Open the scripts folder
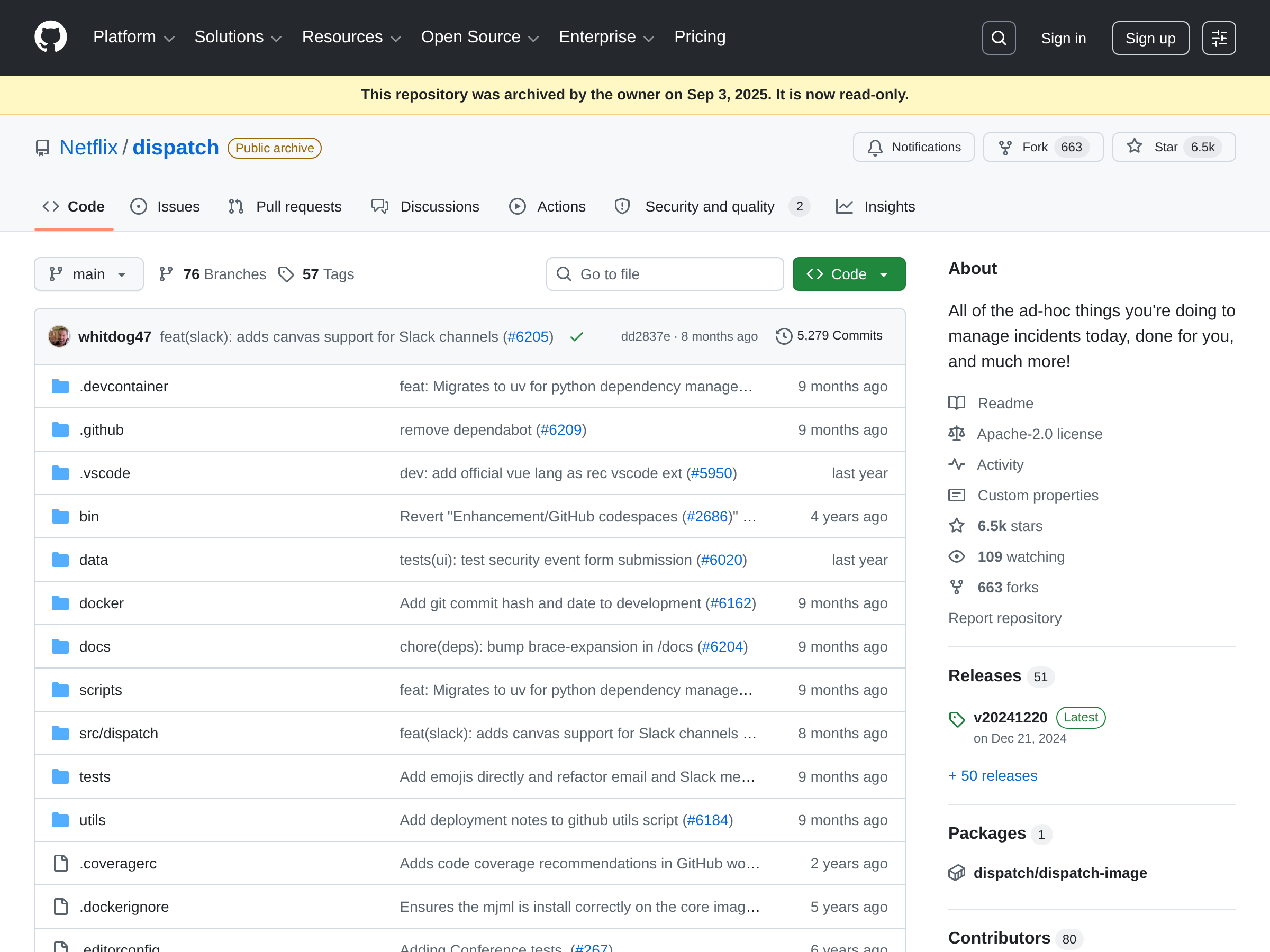This screenshot has height=952, width=1270. 101,690
